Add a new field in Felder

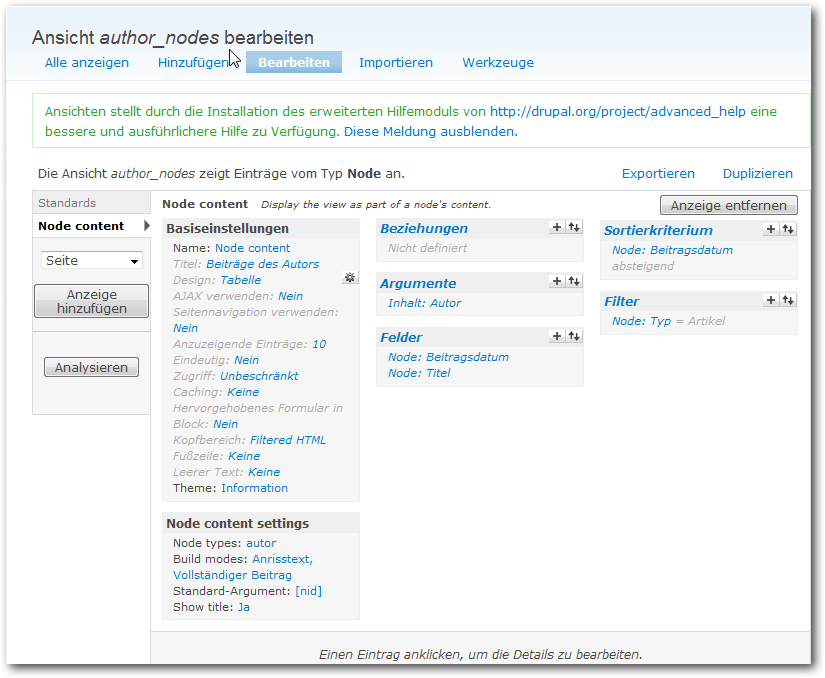click(x=557, y=337)
